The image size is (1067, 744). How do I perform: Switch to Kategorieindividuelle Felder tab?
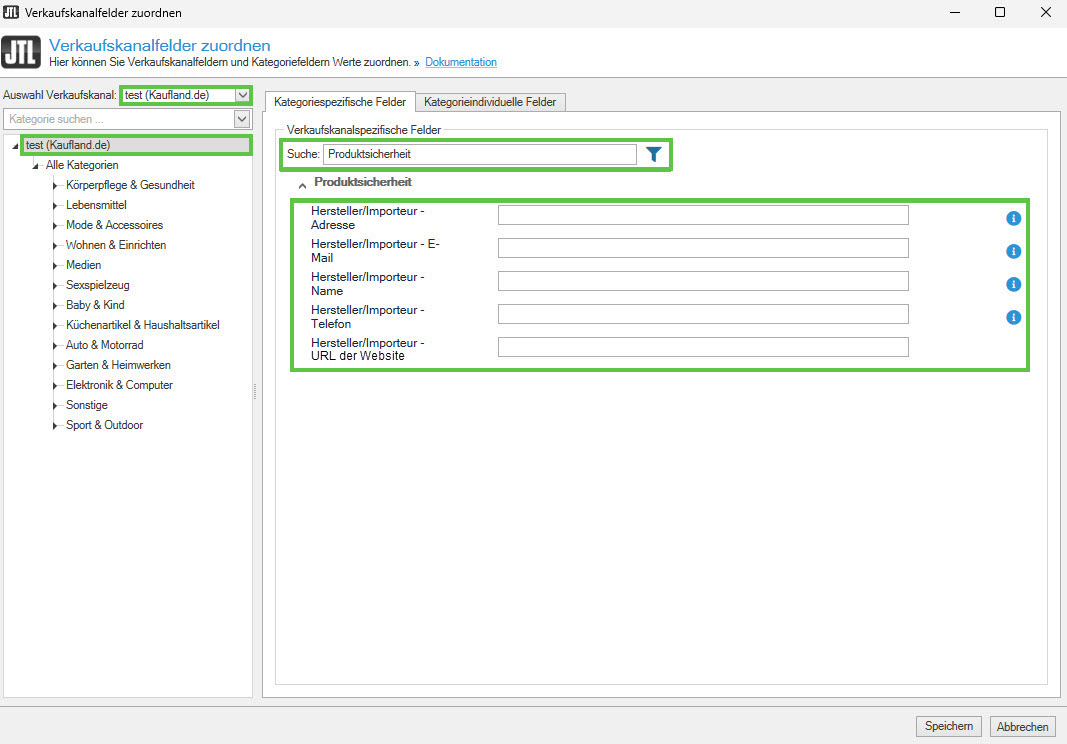click(x=490, y=102)
